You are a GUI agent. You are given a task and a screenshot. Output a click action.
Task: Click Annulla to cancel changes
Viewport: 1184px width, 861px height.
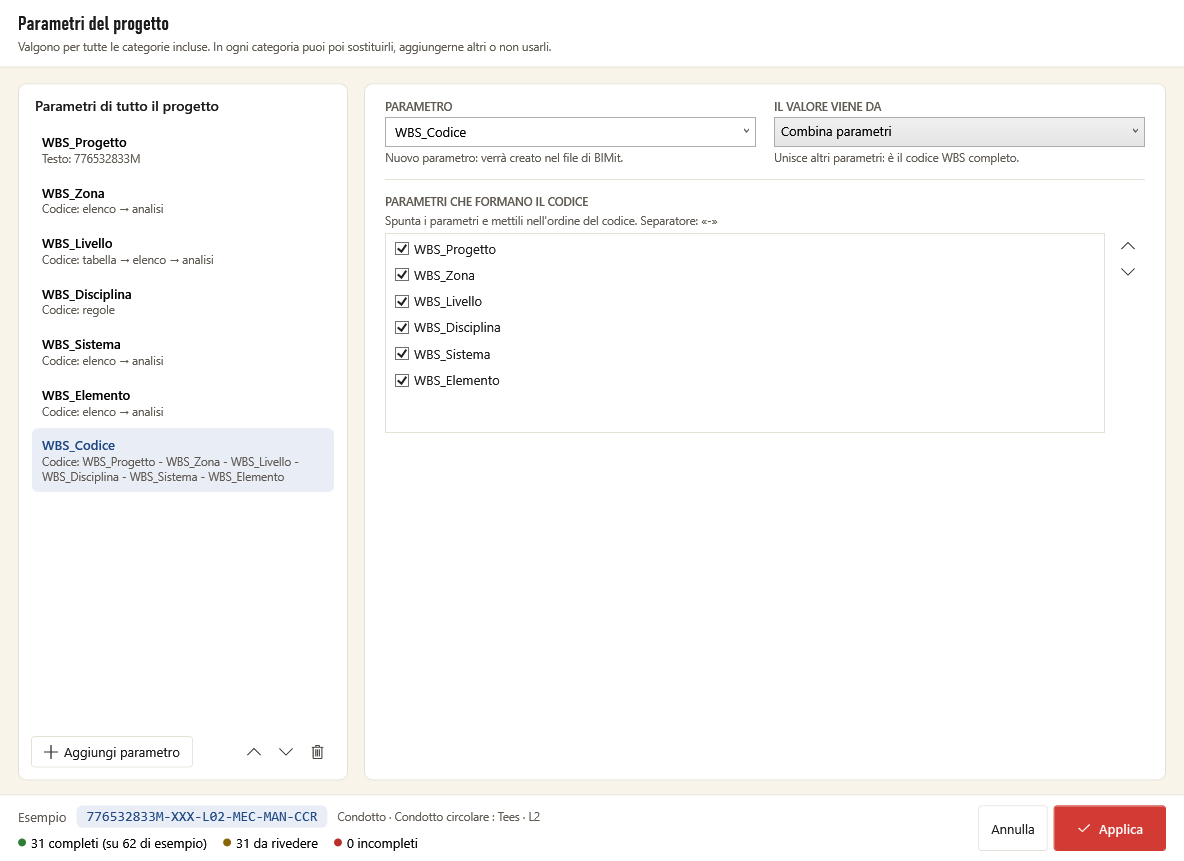[1013, 829]
